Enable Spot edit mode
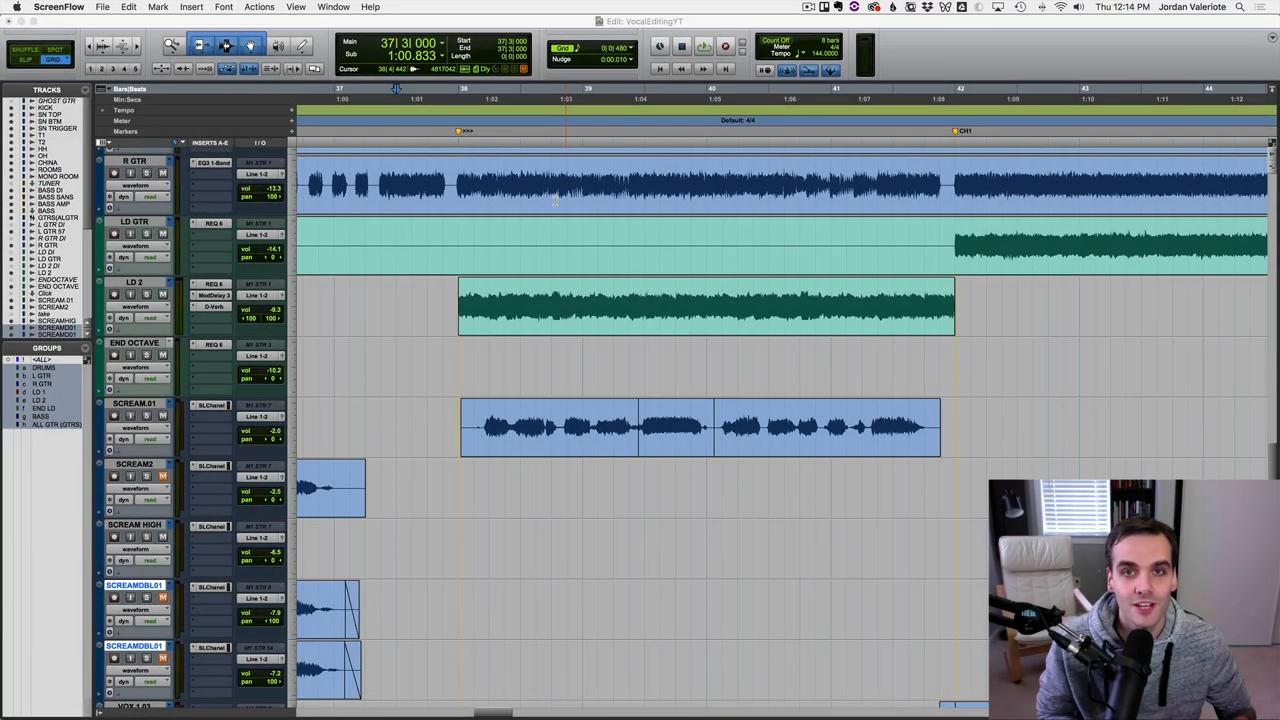The image size is (1280, 720). [x=55, y=50]
